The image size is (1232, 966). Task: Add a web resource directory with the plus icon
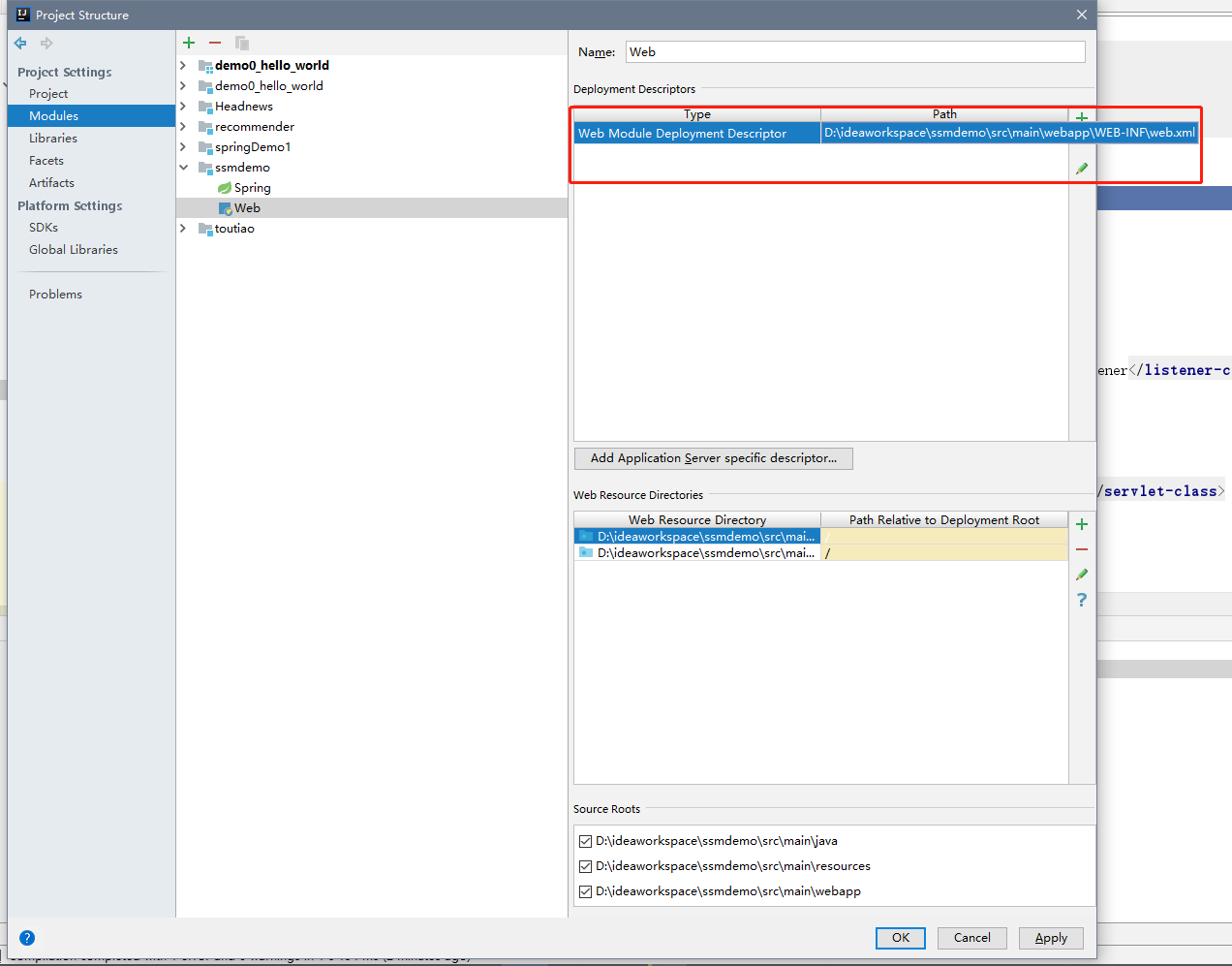coord(1082,523)
